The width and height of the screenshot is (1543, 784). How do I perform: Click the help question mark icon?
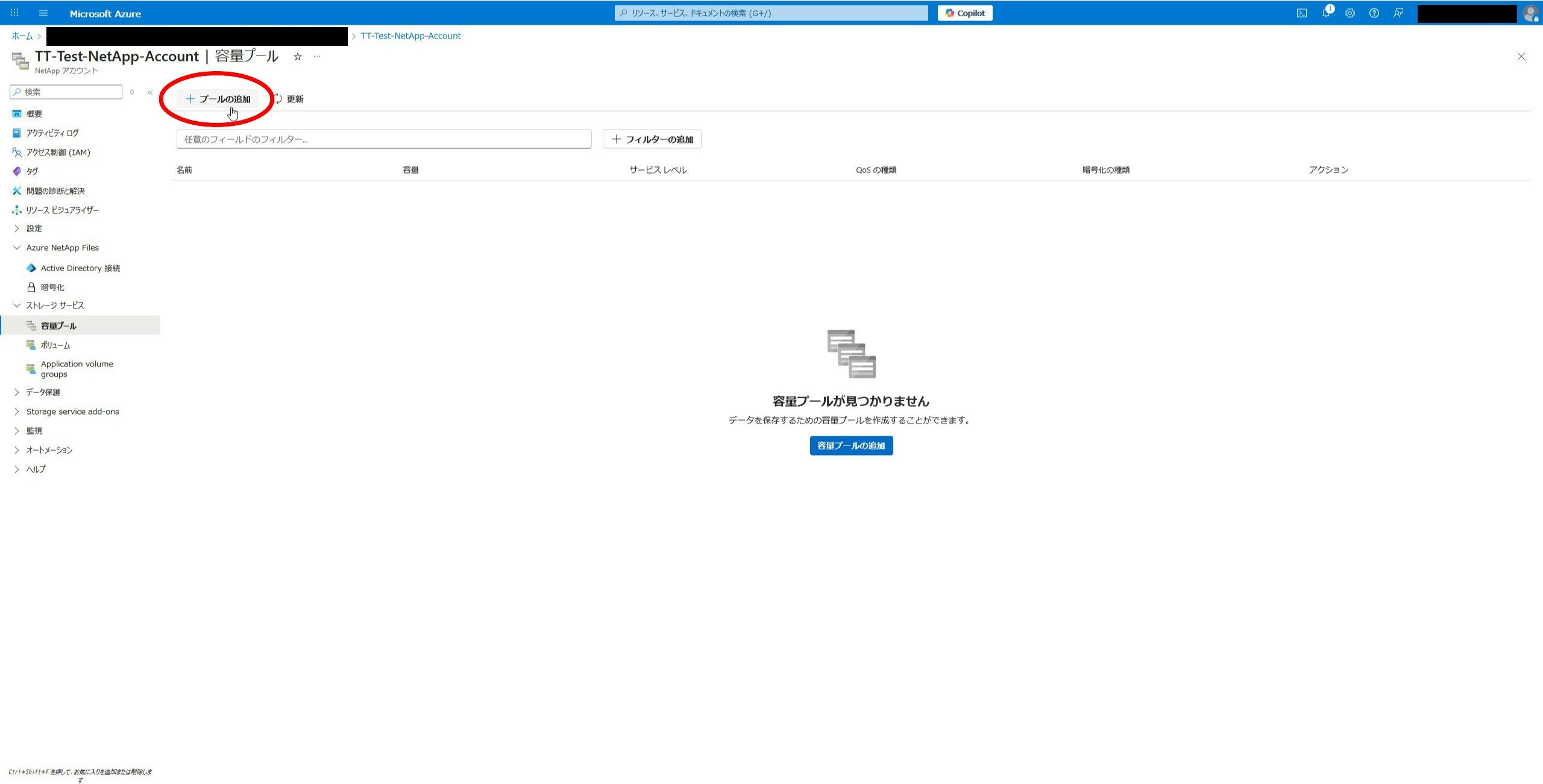pyautogui.click(x=1374, y=13)
